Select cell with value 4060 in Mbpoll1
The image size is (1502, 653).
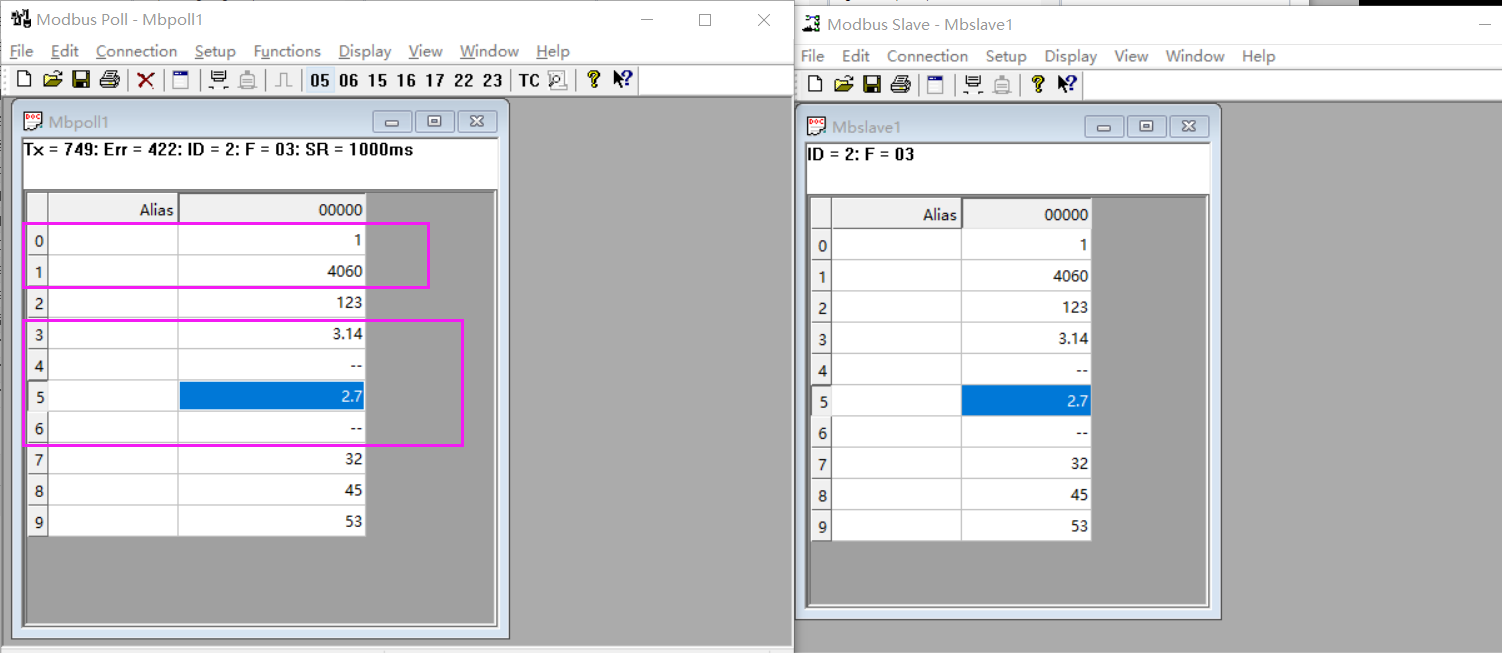click(x=272, y=271)
